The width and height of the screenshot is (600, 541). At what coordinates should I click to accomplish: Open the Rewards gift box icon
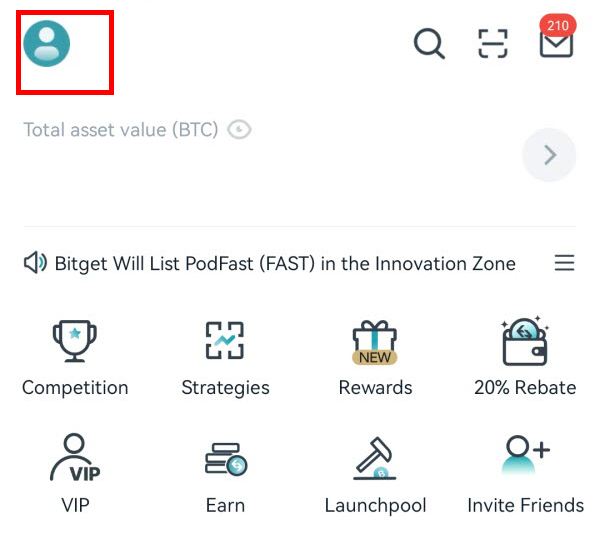(x=375, y=342)
